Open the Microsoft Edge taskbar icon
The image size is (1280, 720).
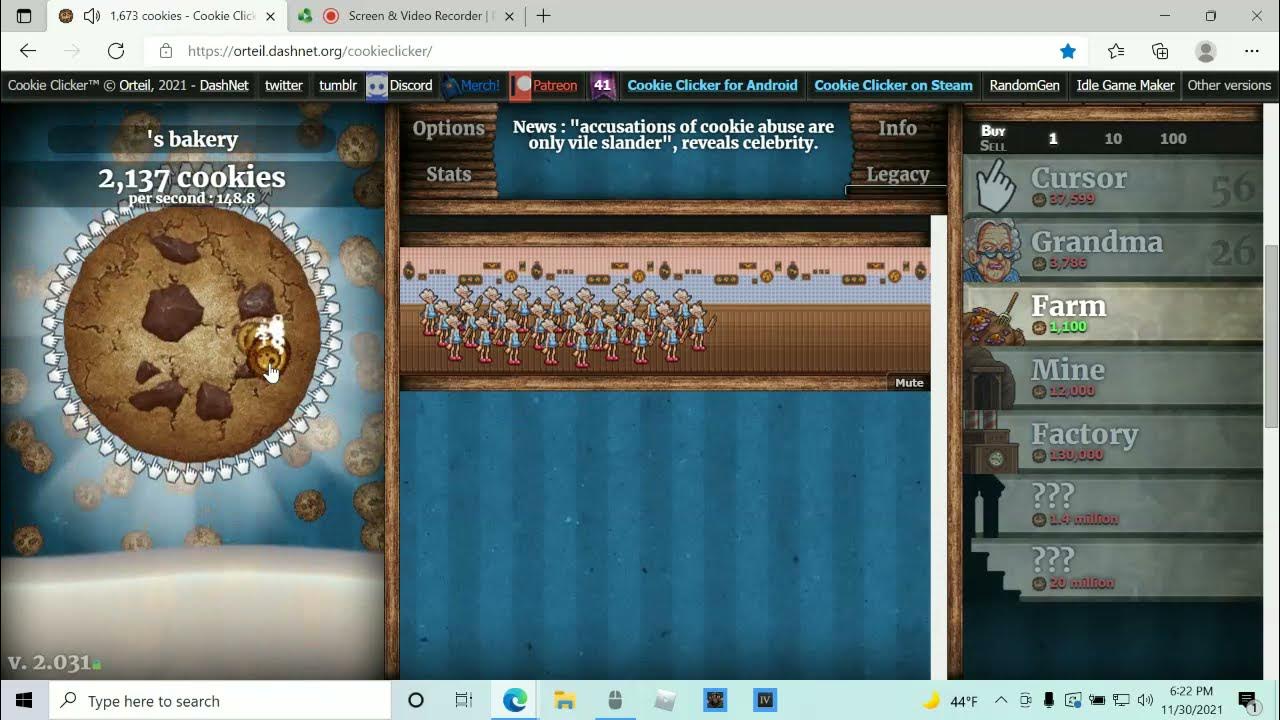515,700
